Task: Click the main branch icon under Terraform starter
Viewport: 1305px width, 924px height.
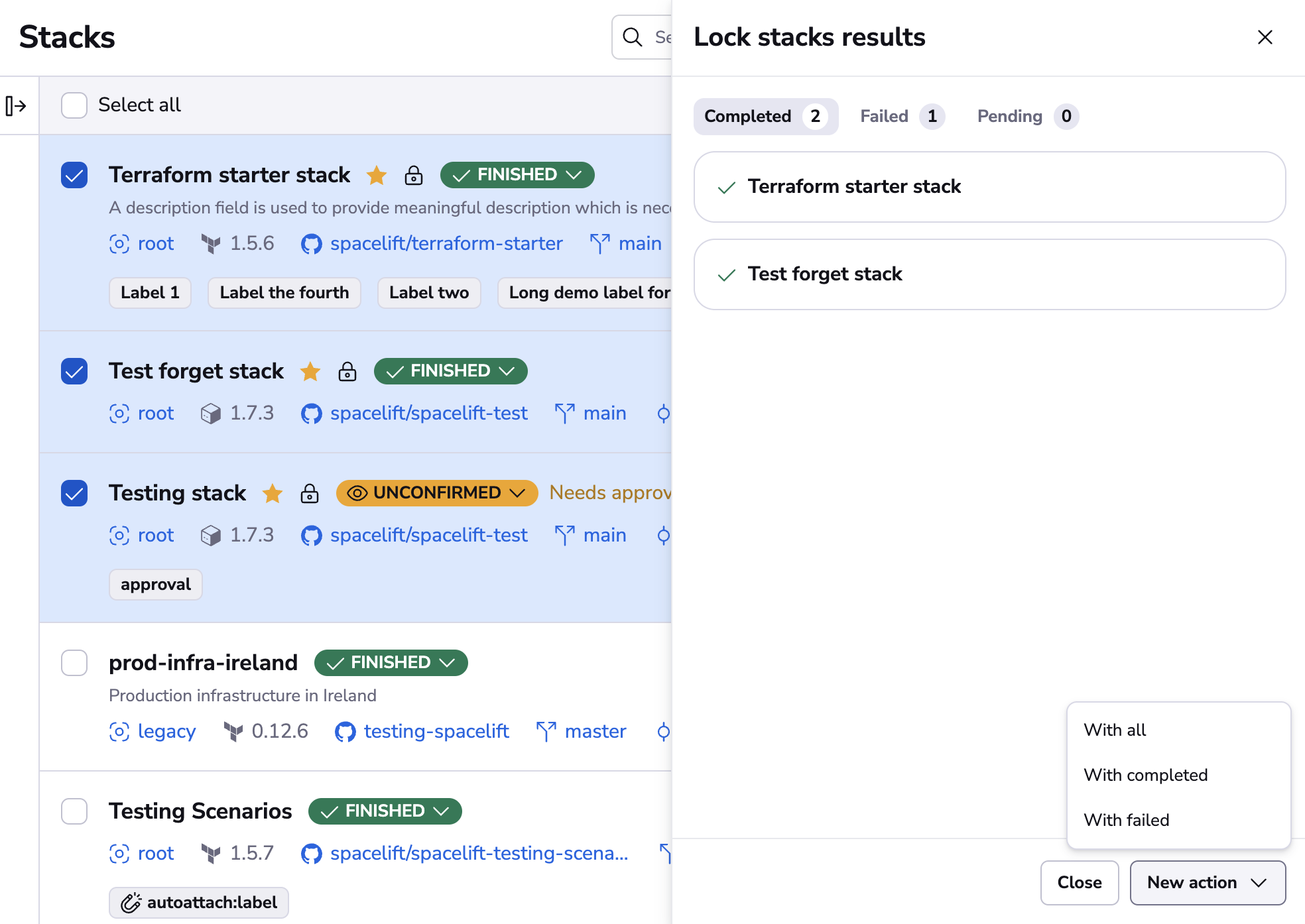Action: (x=599, y=243)
